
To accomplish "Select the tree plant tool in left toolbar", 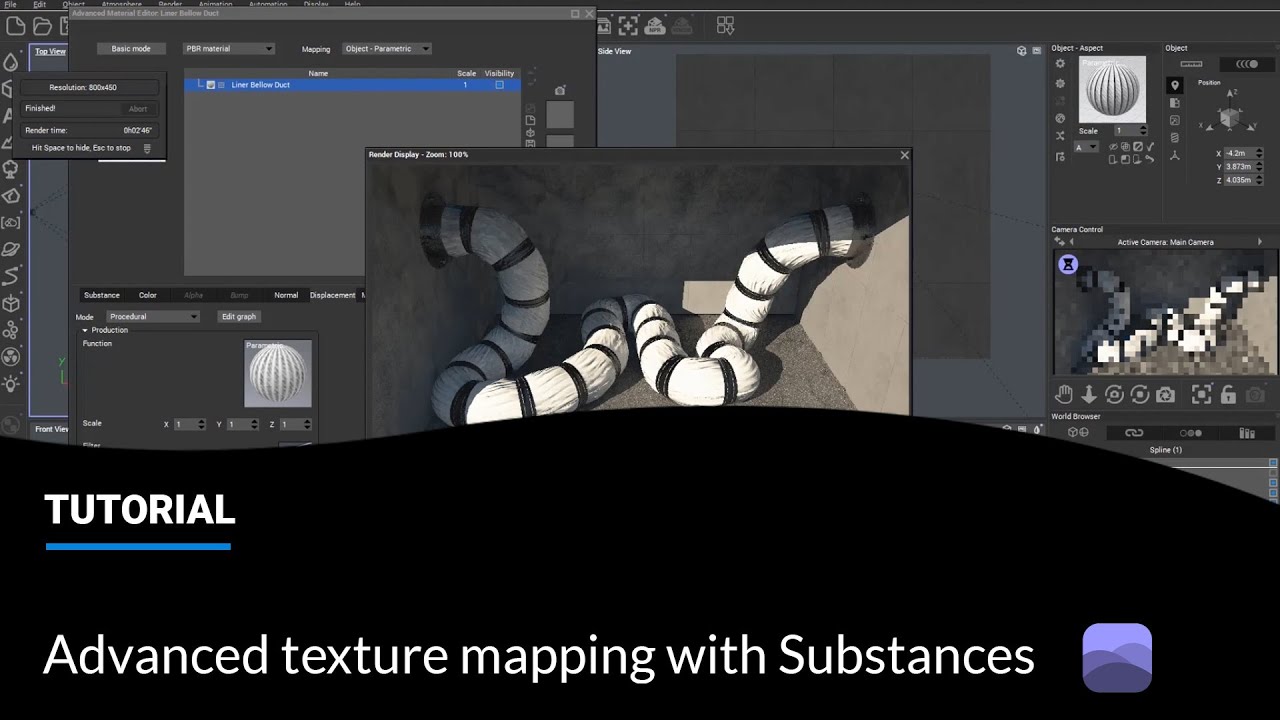I will coord(11,169).
